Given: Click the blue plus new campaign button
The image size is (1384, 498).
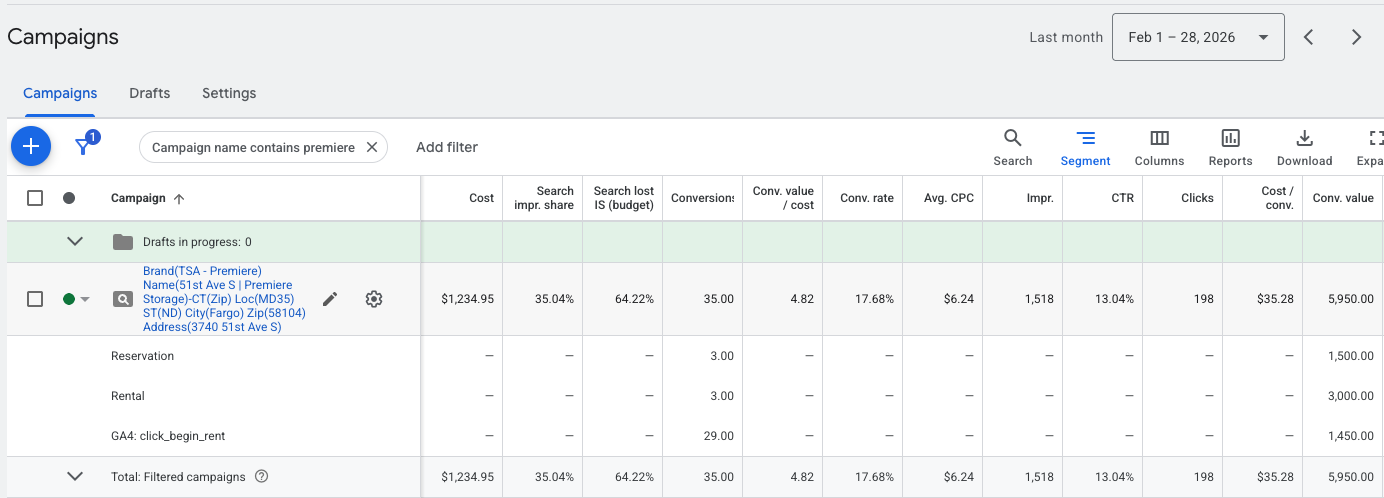Looking at the screenshot, I should tap(31, 147).
